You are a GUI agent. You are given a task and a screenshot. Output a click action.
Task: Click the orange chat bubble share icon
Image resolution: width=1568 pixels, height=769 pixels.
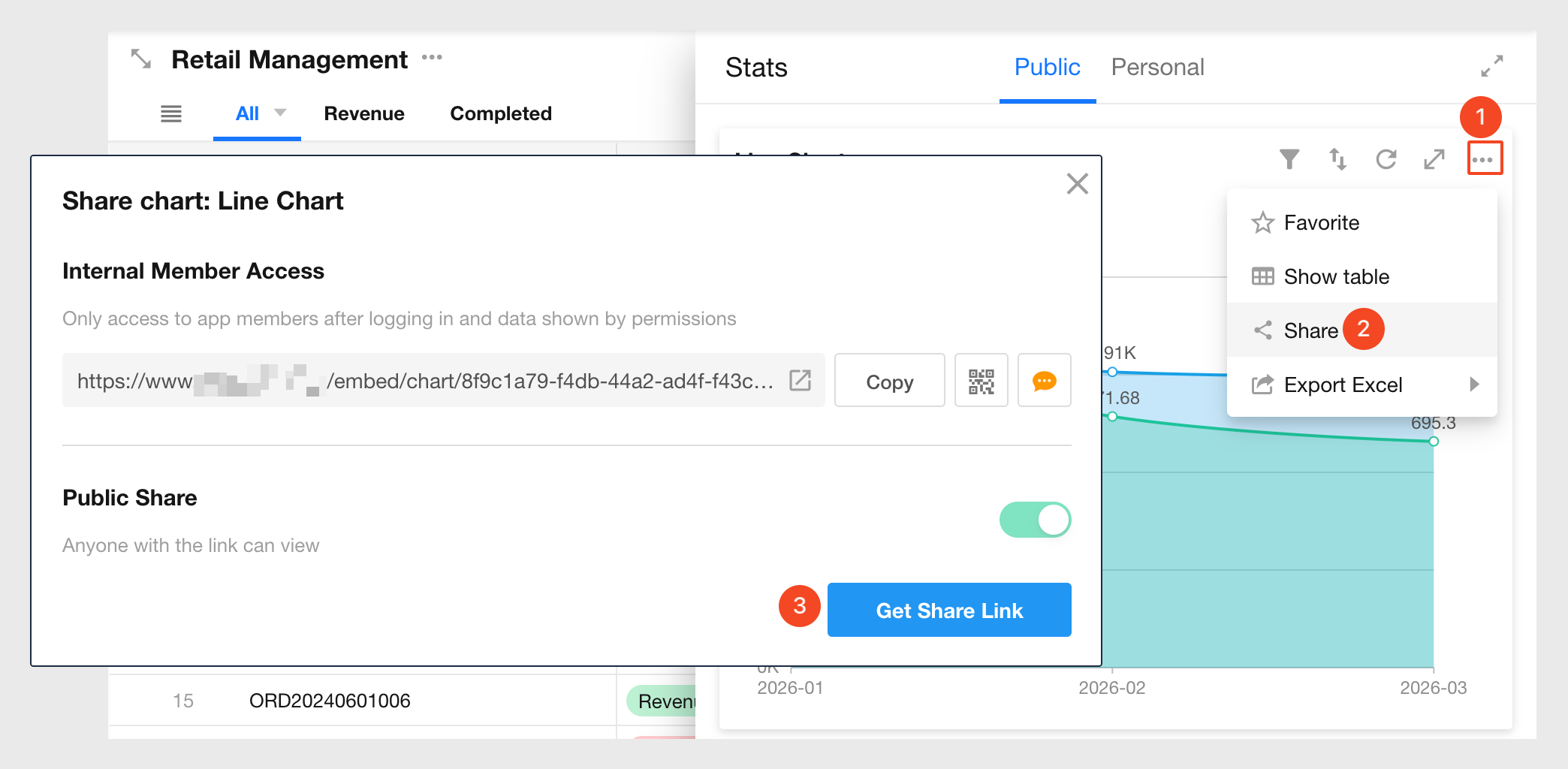coord(1044,381)
